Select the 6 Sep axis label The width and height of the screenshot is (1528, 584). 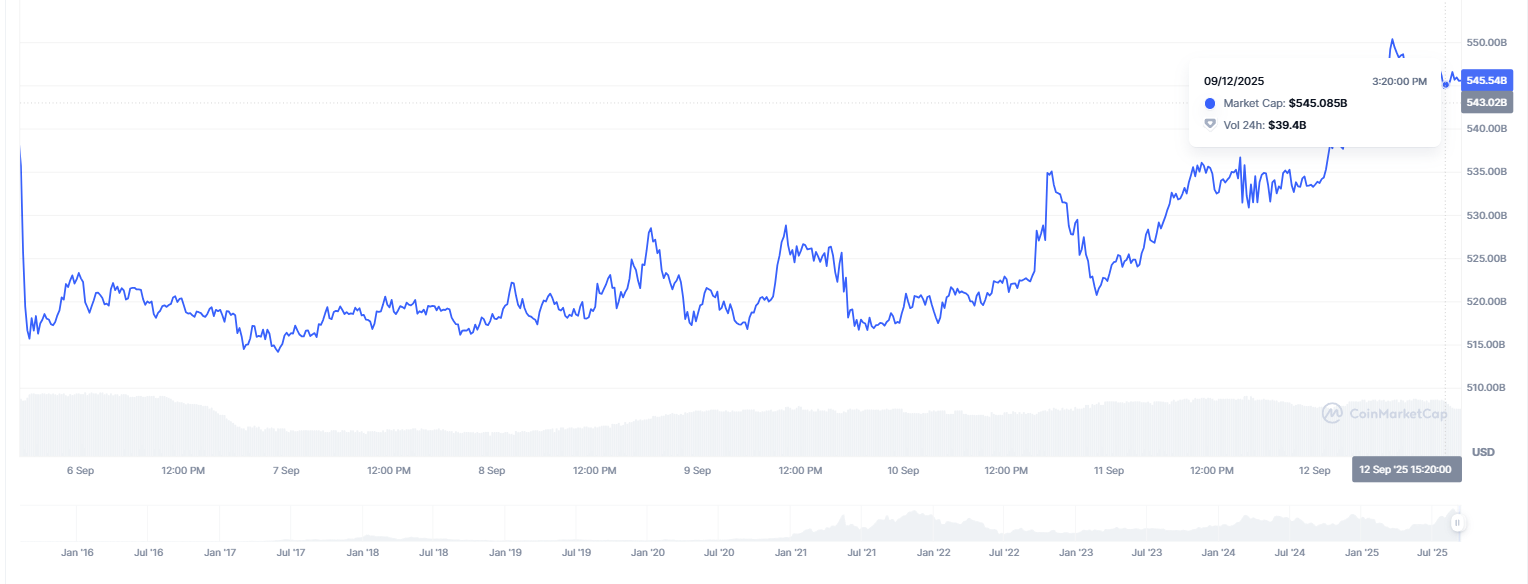80,470
